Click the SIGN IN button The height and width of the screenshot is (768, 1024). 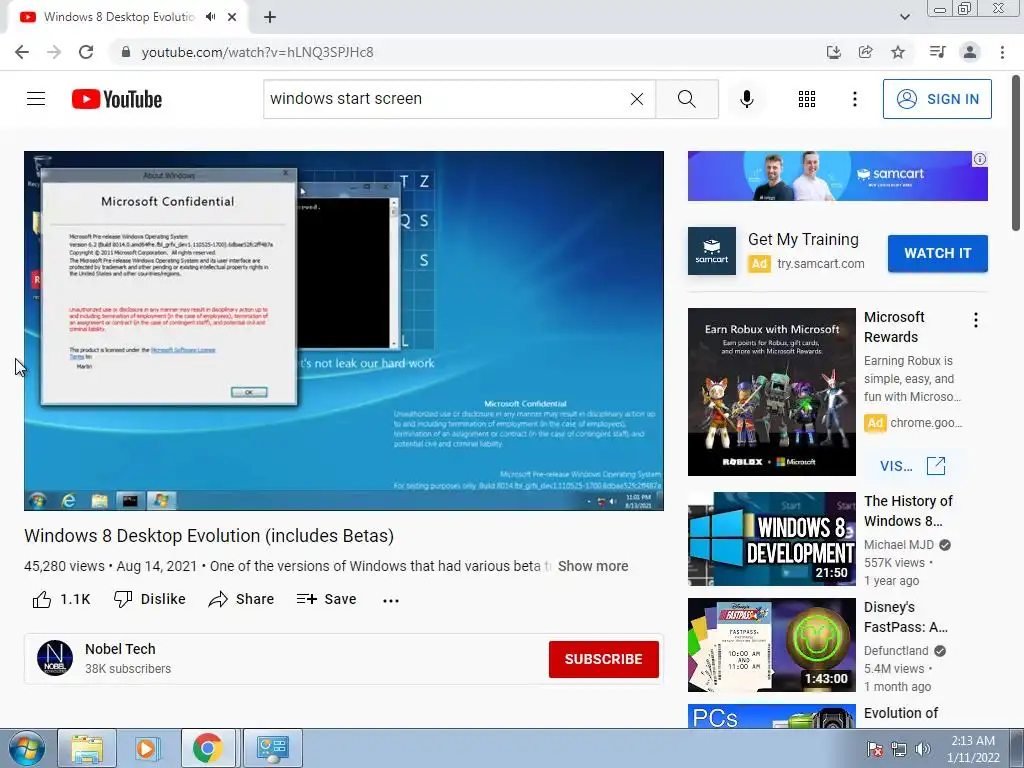(x=936, y=99)
